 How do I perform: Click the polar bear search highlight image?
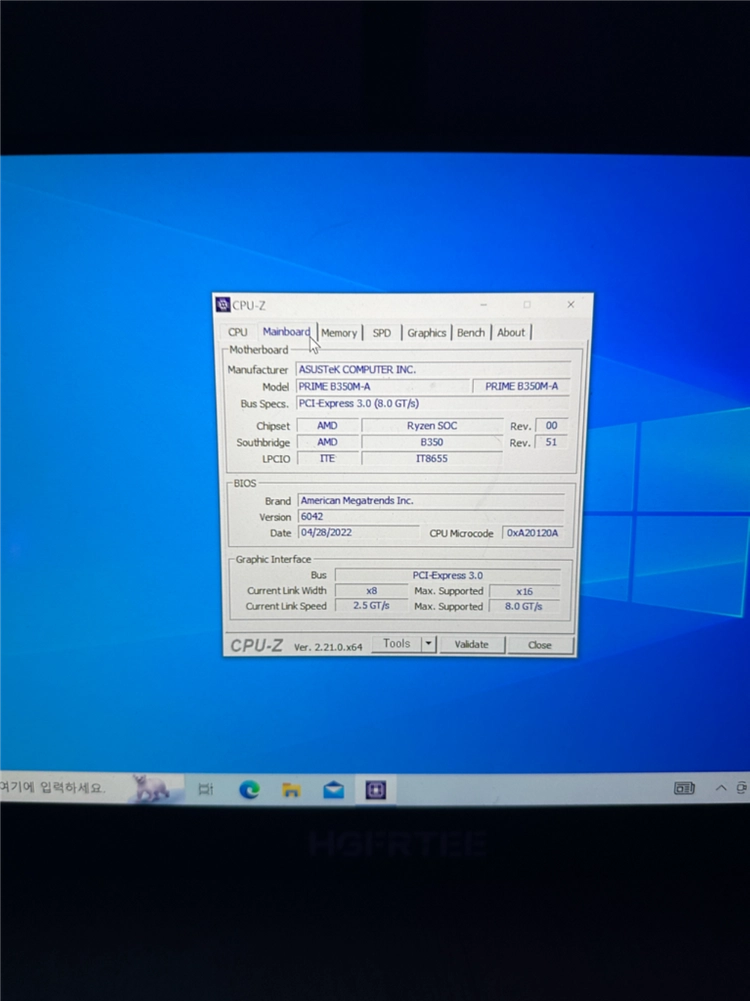click(152, 788)
